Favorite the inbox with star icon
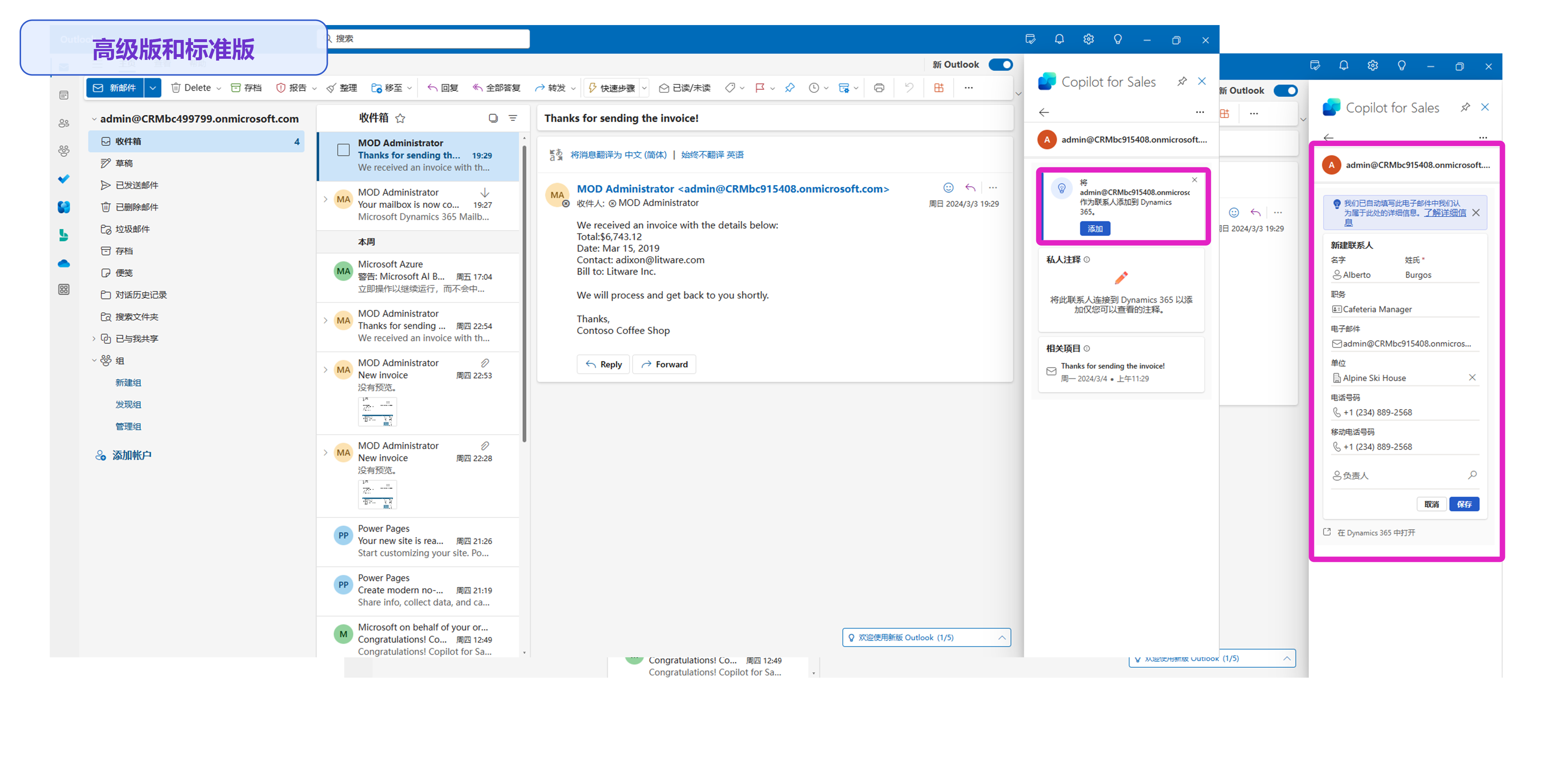 (x=400, y=118)
